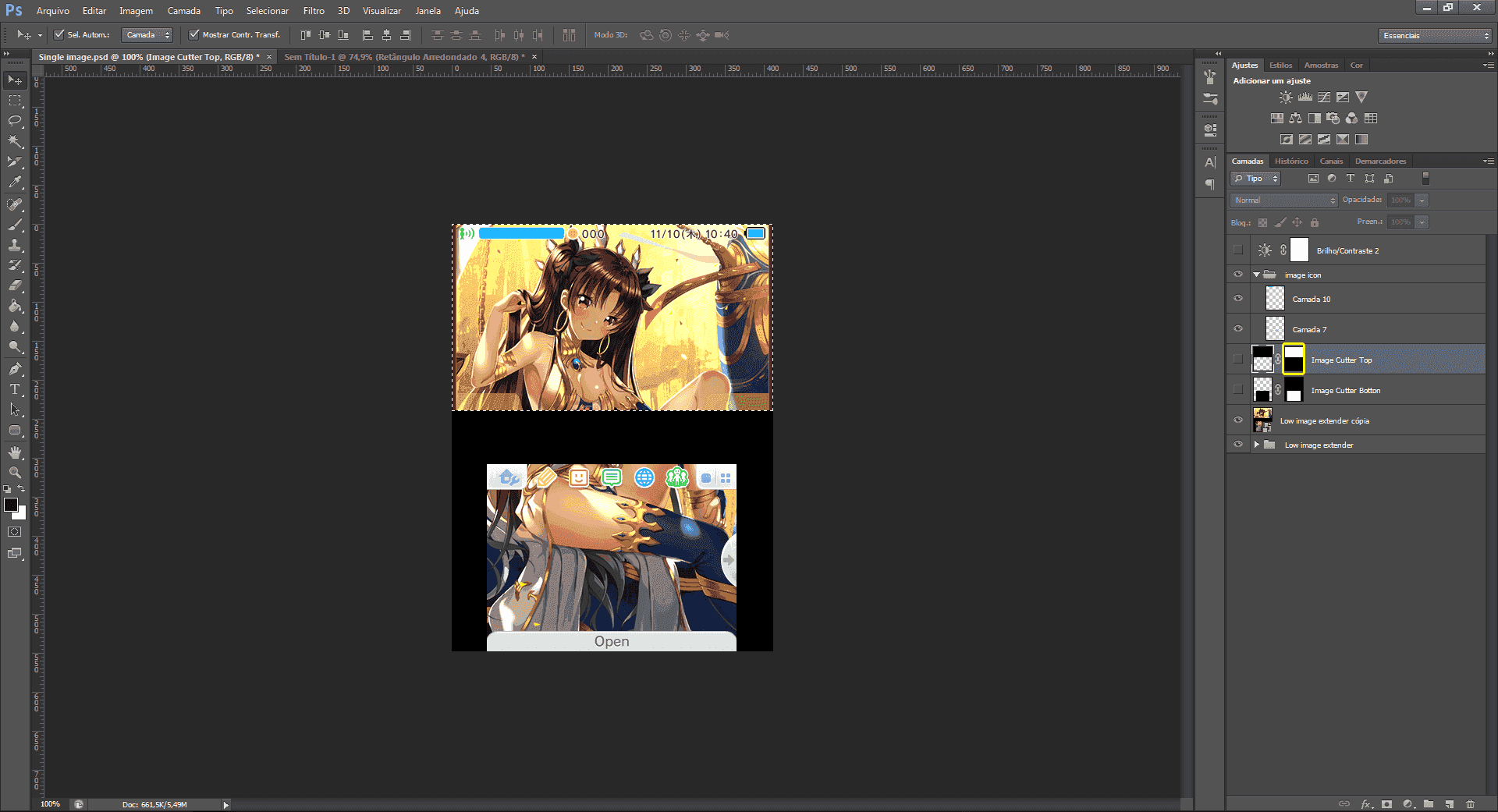Select the Brush tool
The height and width of the screenshot is (812, 1498).
point(15,225)
